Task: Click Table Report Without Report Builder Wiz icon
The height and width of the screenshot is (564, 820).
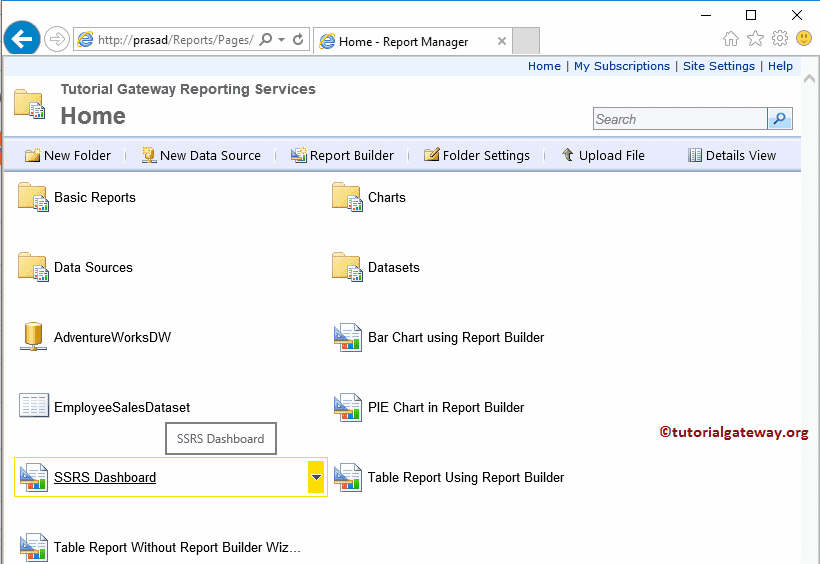Action: click(34, 547)
